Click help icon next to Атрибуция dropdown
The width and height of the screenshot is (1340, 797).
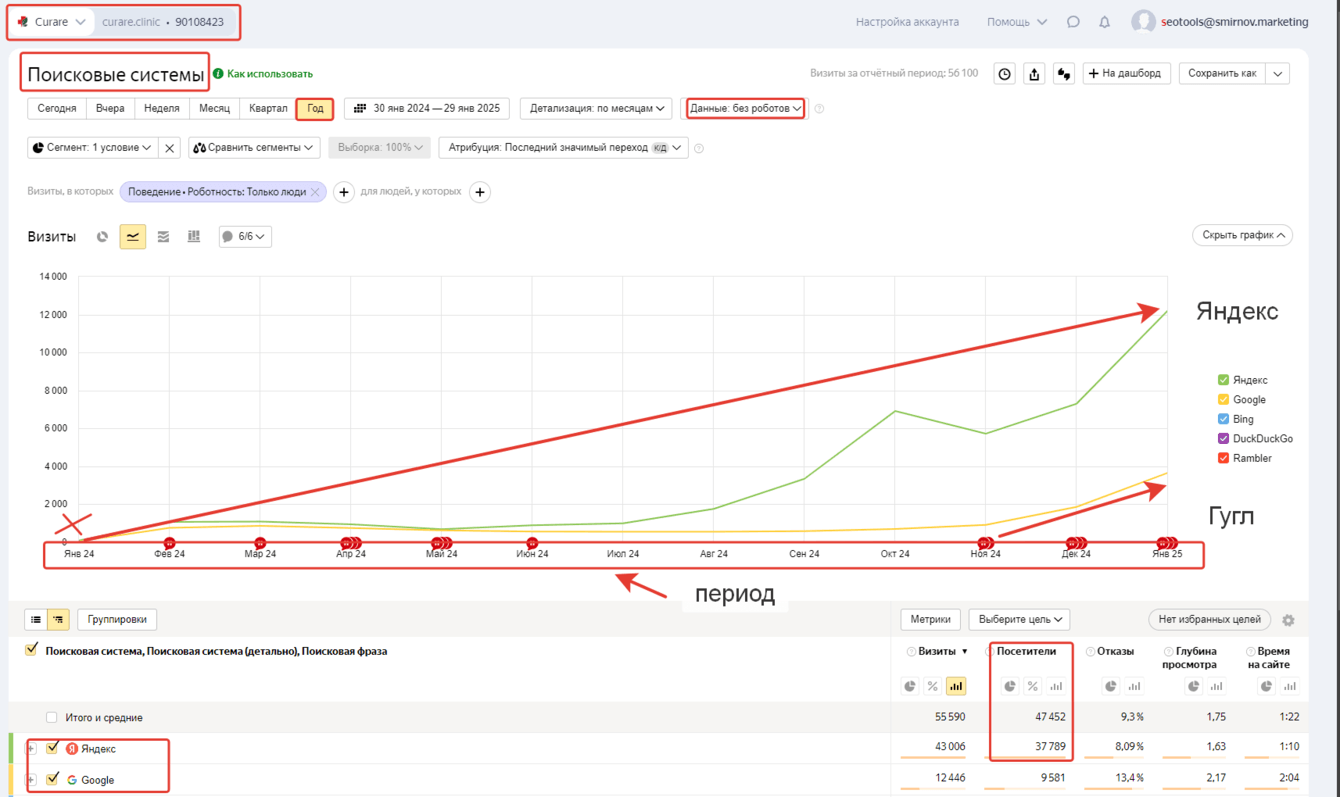tap(699, 148)
